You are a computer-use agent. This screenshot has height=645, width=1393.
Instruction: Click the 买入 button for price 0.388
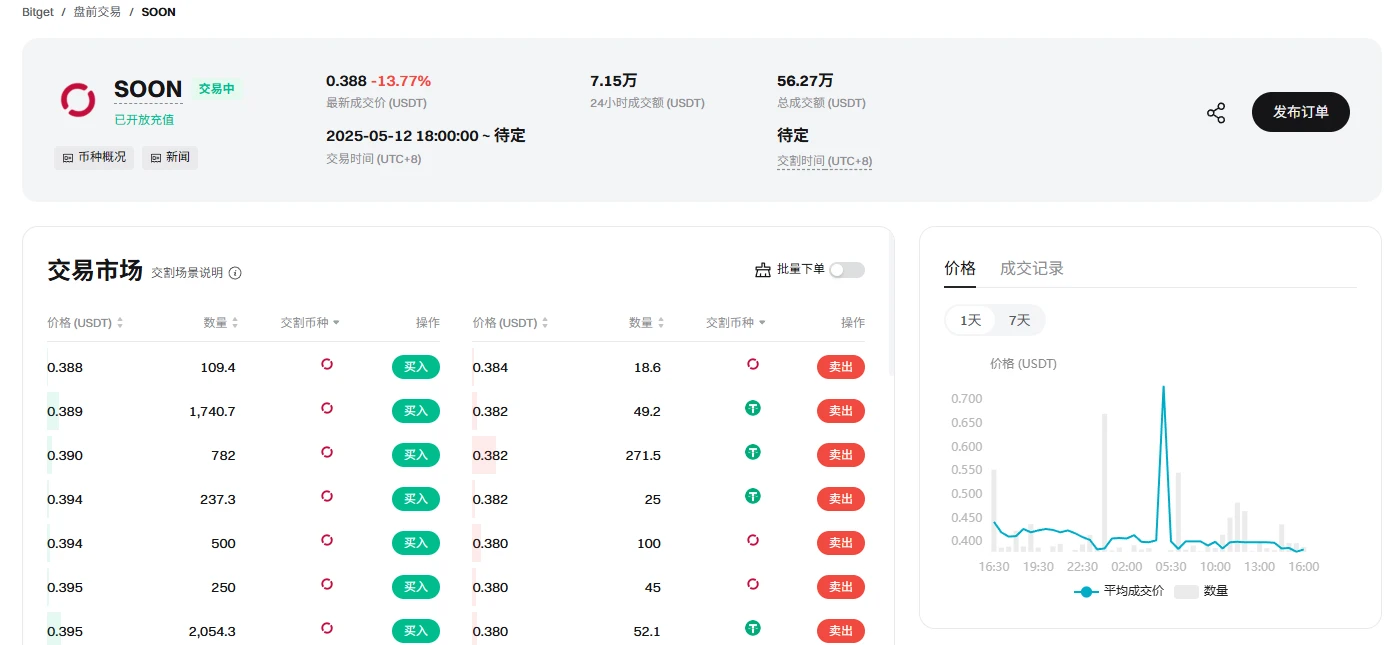point(415,366)
